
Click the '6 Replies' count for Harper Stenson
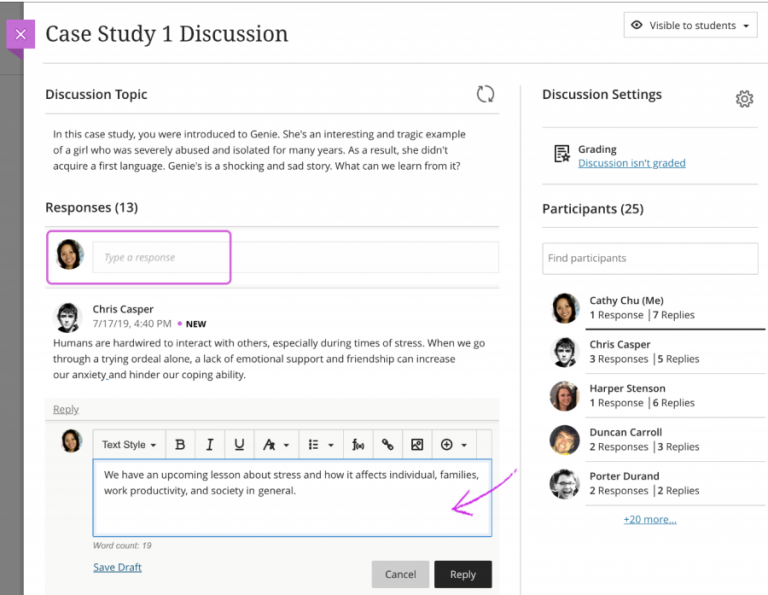[x=673, y=403]
